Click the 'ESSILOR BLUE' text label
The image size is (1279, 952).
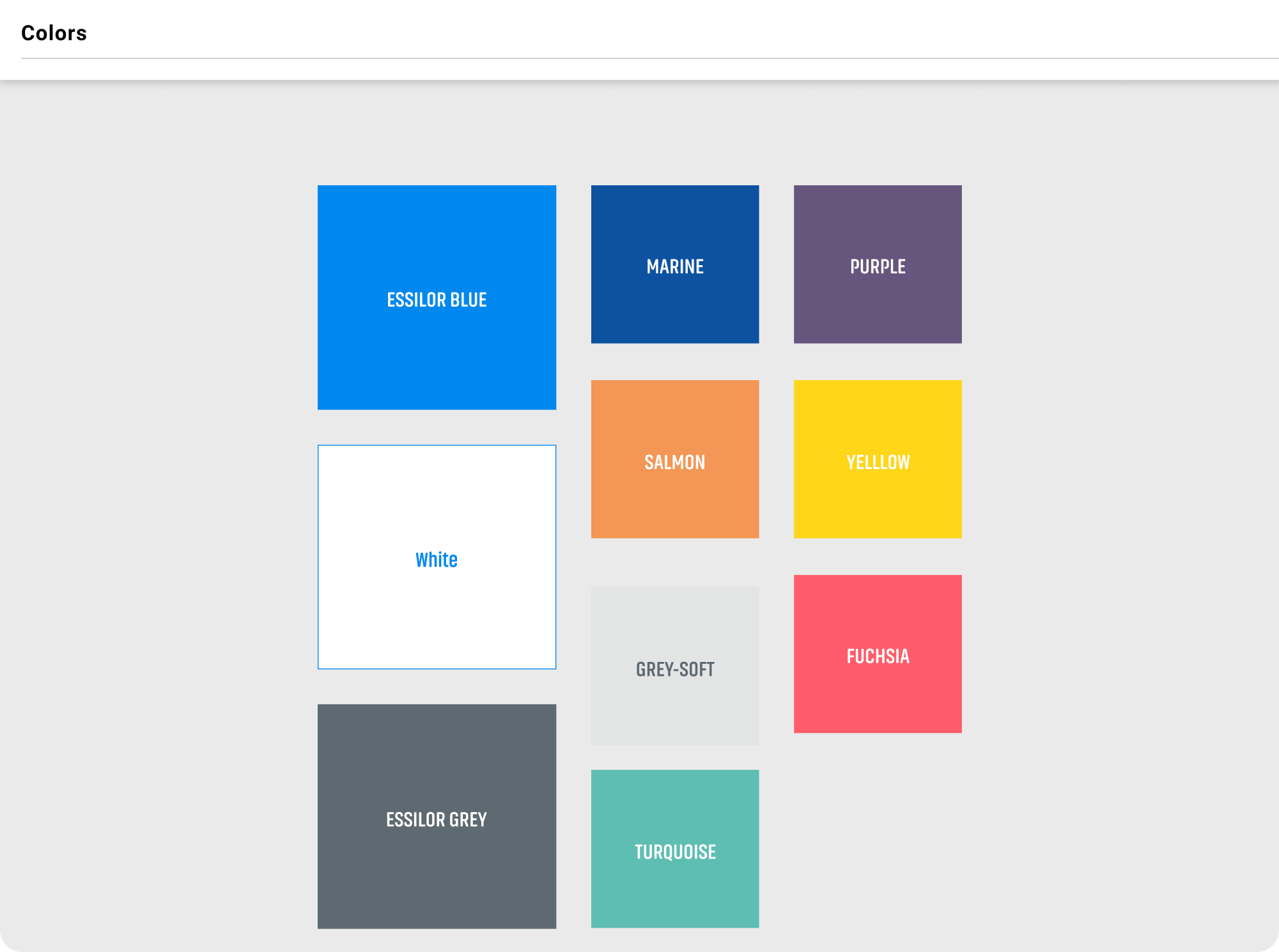(437, 300)
